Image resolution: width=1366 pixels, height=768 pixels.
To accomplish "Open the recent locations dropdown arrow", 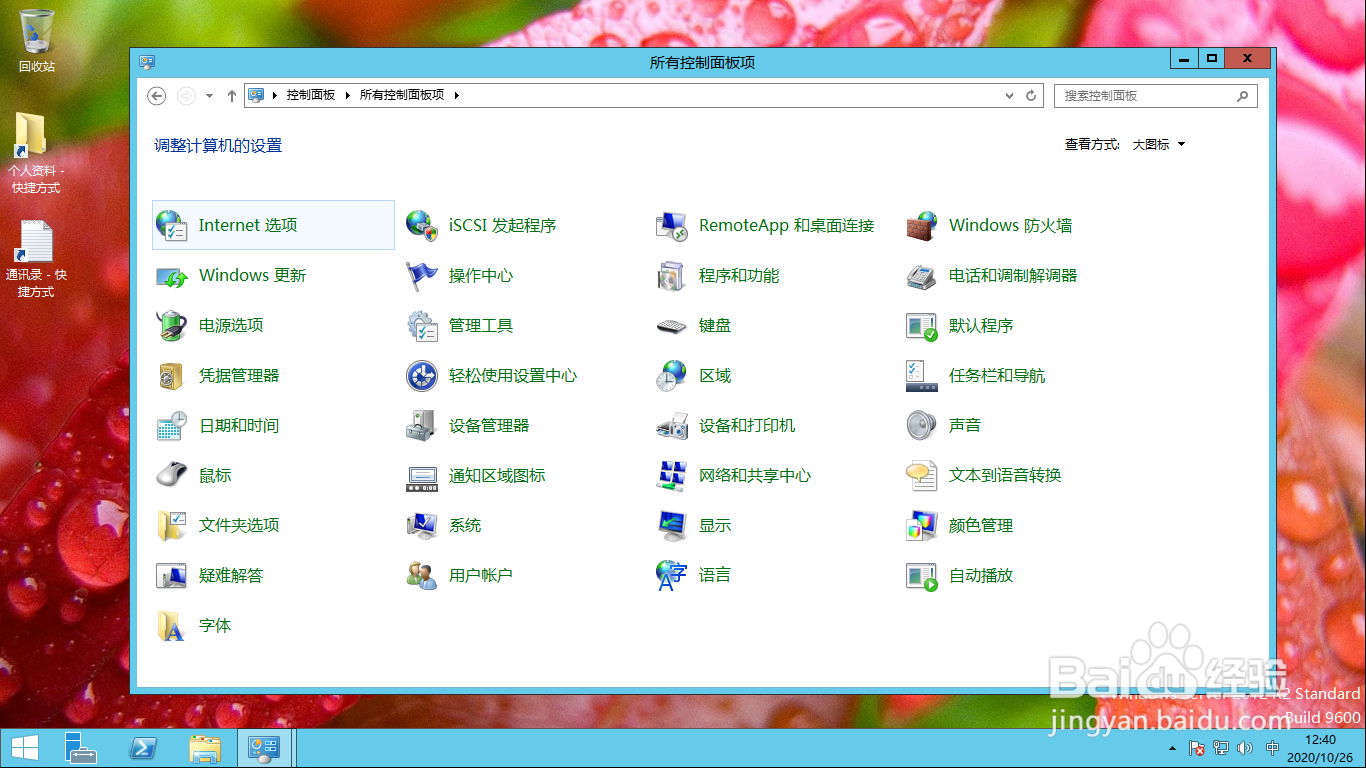I will click(x=209, y=96).
